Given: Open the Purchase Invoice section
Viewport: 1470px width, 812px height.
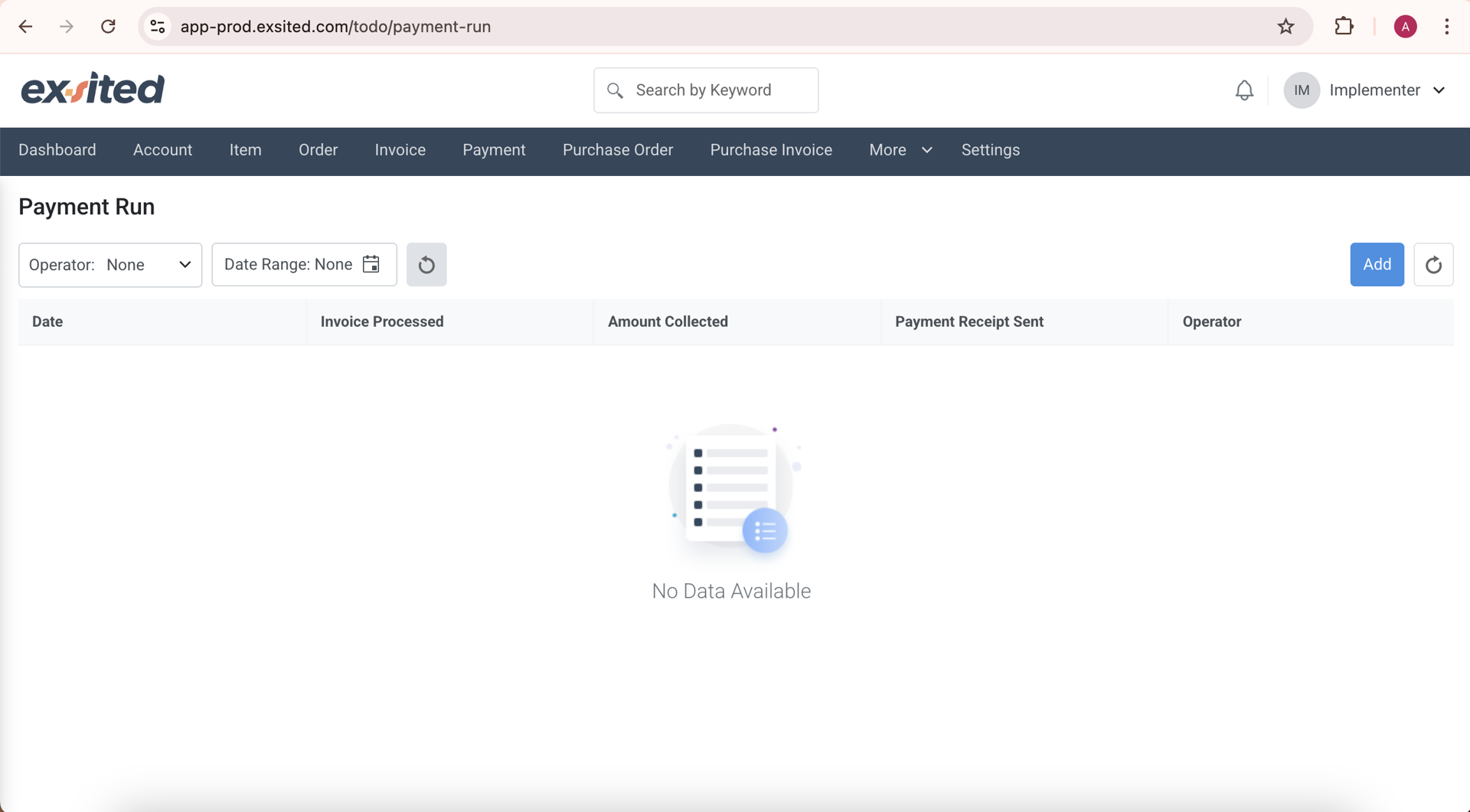Looking at the screenshot, I should (x=771, y=150).
